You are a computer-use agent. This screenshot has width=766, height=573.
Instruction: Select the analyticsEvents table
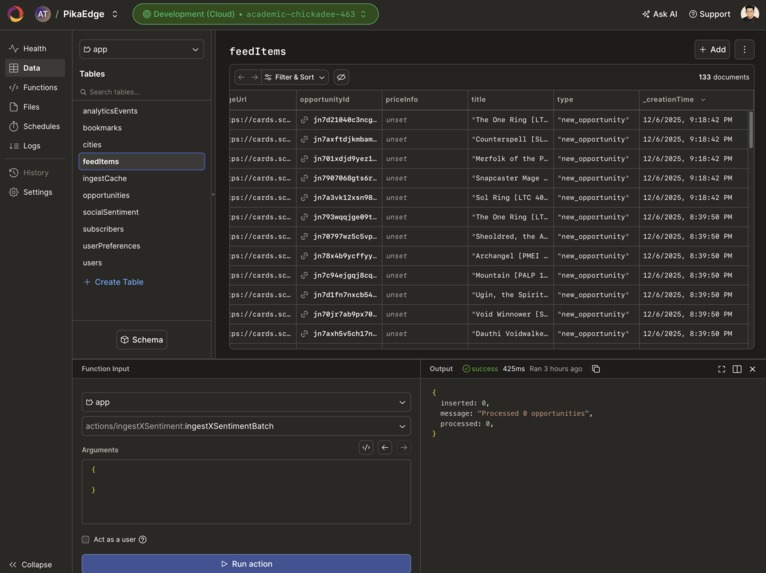141,111
